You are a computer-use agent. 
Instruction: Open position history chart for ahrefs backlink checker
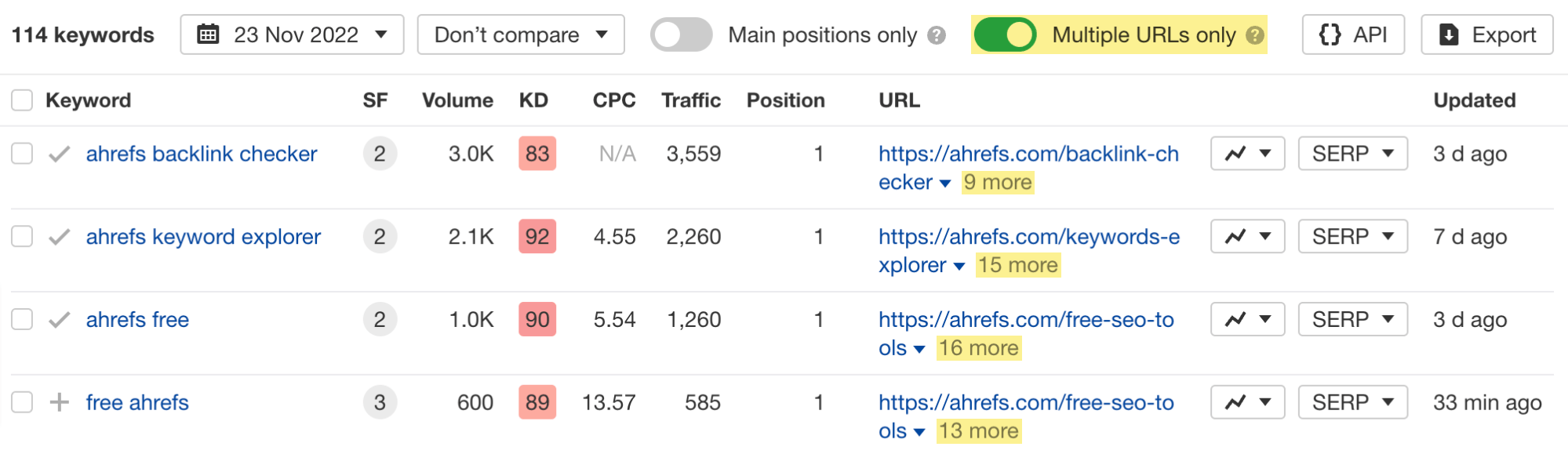1247,154
